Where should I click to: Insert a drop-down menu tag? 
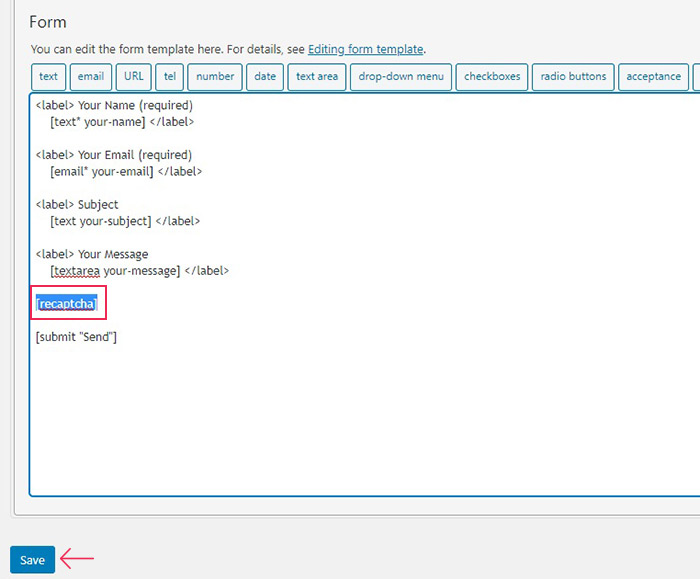point(401,77)
